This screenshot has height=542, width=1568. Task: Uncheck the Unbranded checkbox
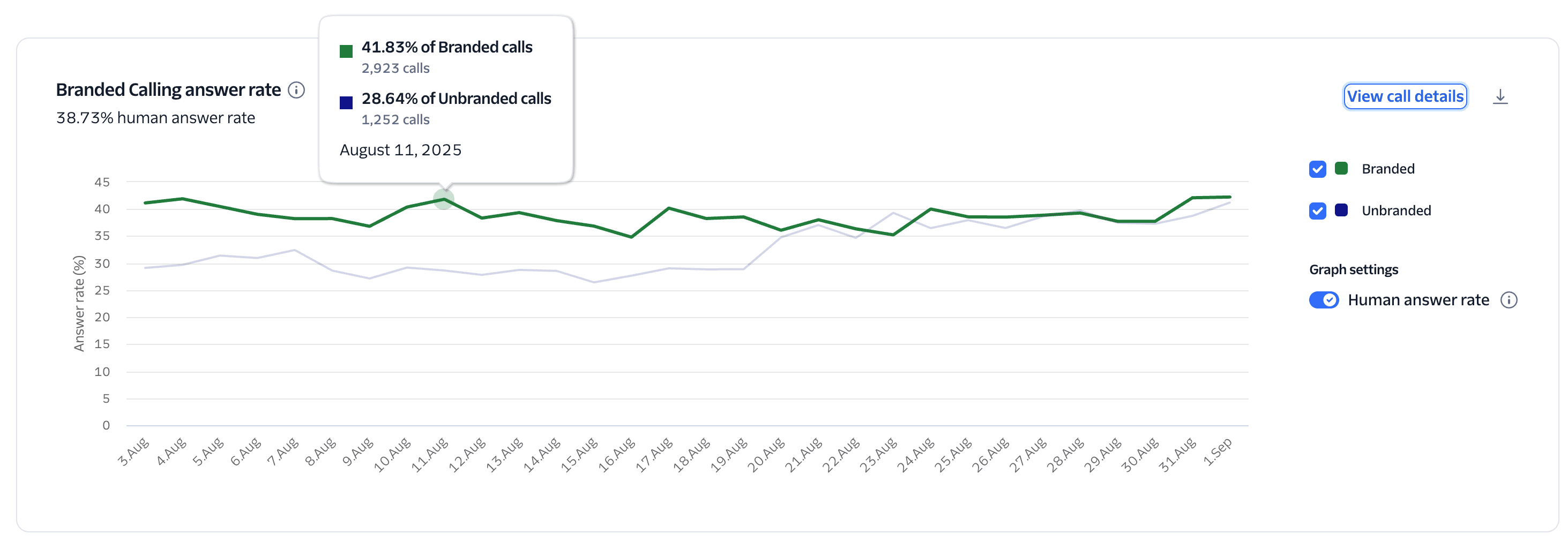(1317, 211)
